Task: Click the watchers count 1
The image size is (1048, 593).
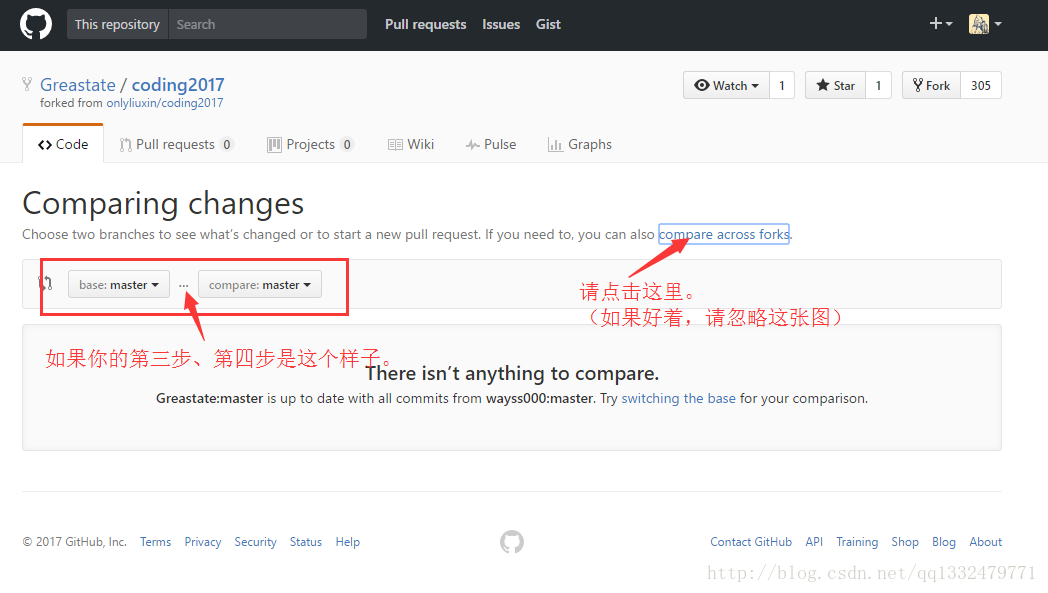Action: 782,86
